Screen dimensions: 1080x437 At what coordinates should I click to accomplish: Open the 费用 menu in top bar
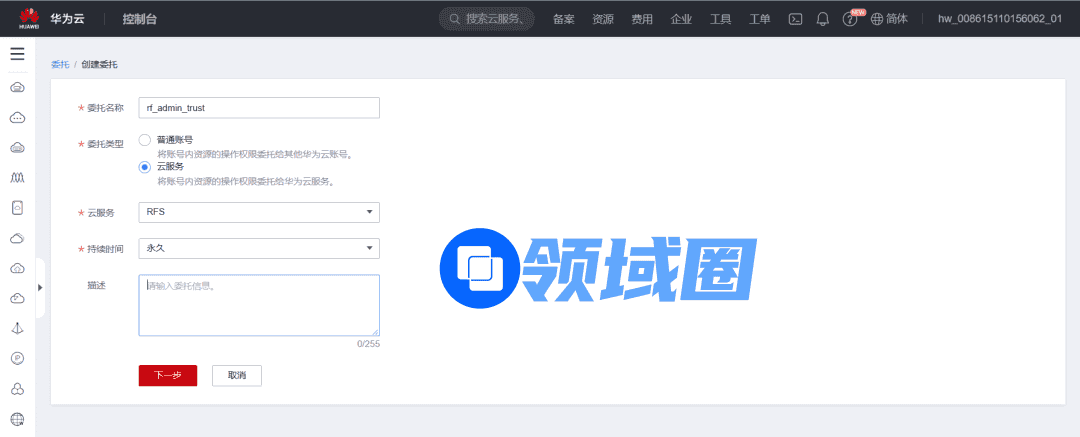[641, 19]
